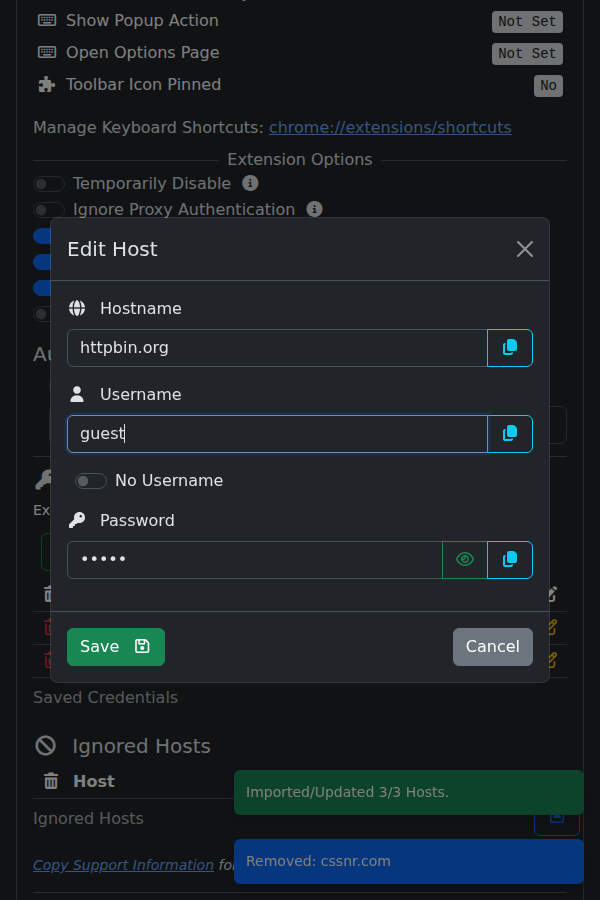600x900 pixels.
Task: Copy the Hostname field value
Action: click(510, 348)
